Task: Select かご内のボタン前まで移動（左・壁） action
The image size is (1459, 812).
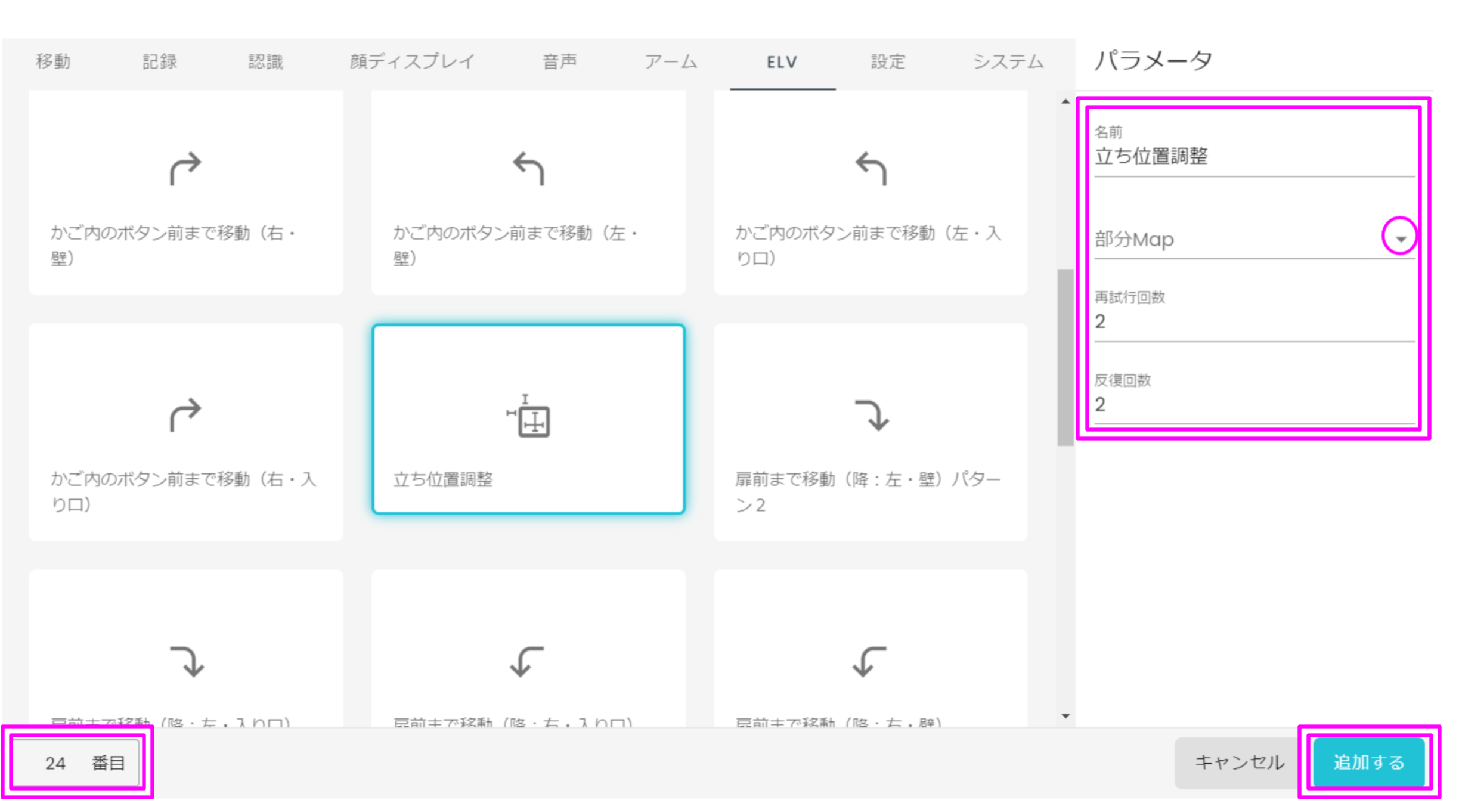Action: tap(528, 191)
